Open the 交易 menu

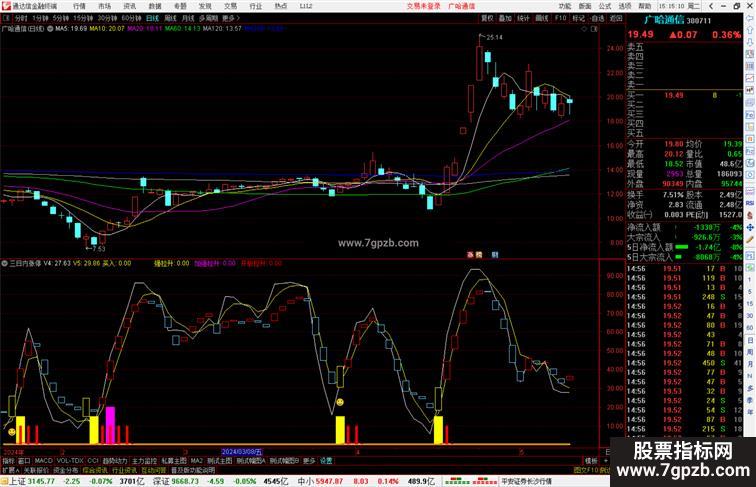pyautogui.click(x=230, y=6)
